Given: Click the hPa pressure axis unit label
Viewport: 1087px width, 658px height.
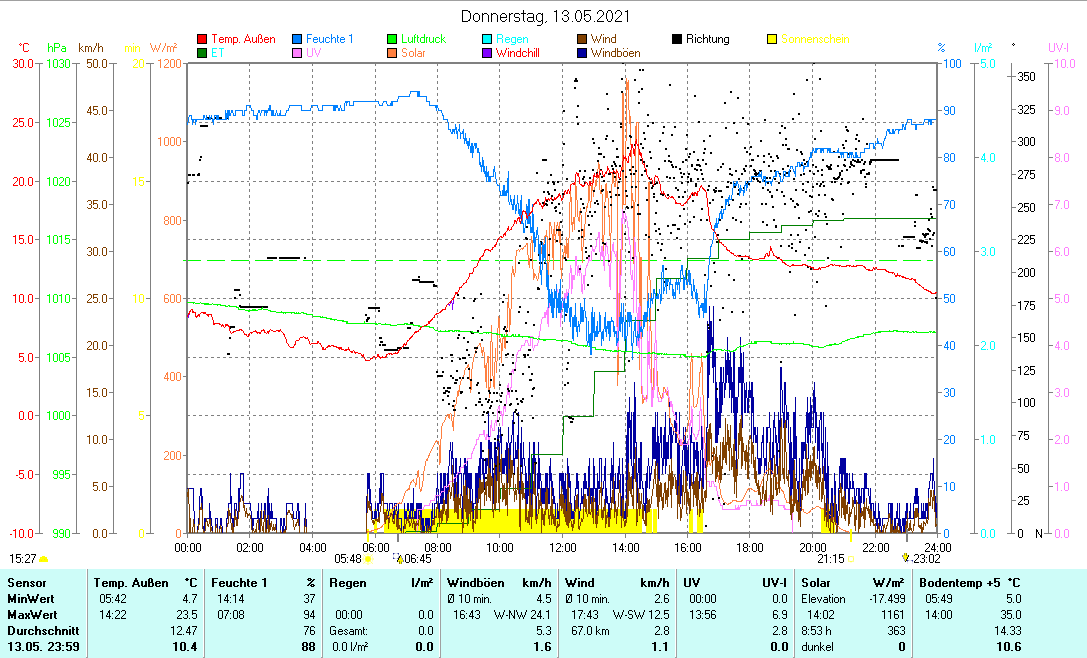Looking at the screenshot, I should 56,47.
